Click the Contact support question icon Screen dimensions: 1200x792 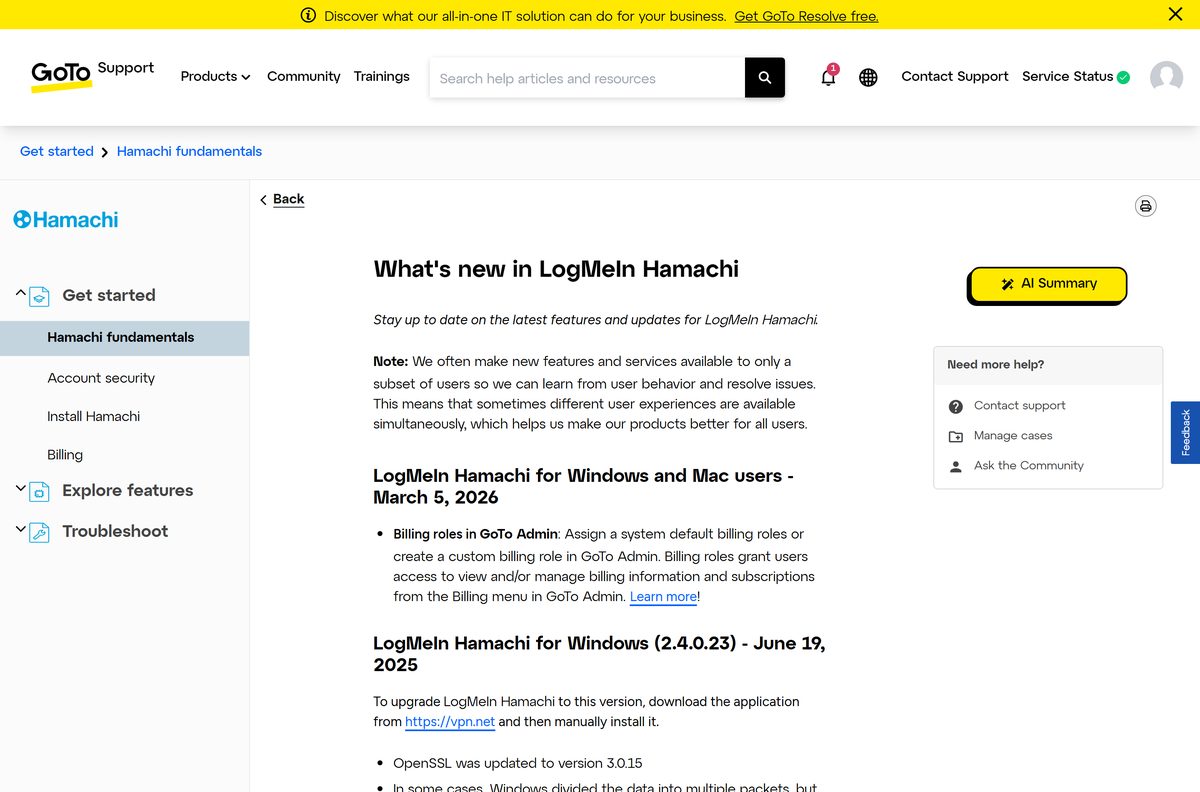[956, 406]
